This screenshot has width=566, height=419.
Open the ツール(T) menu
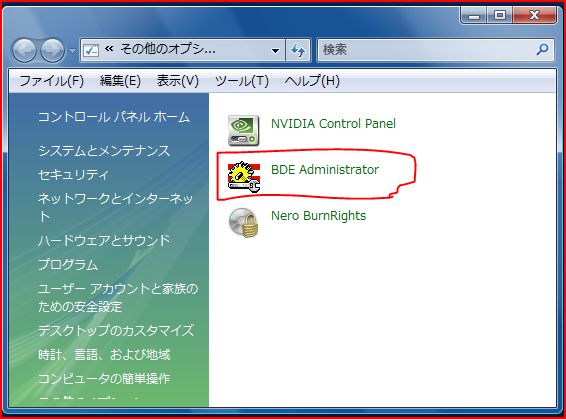[242, 80]
